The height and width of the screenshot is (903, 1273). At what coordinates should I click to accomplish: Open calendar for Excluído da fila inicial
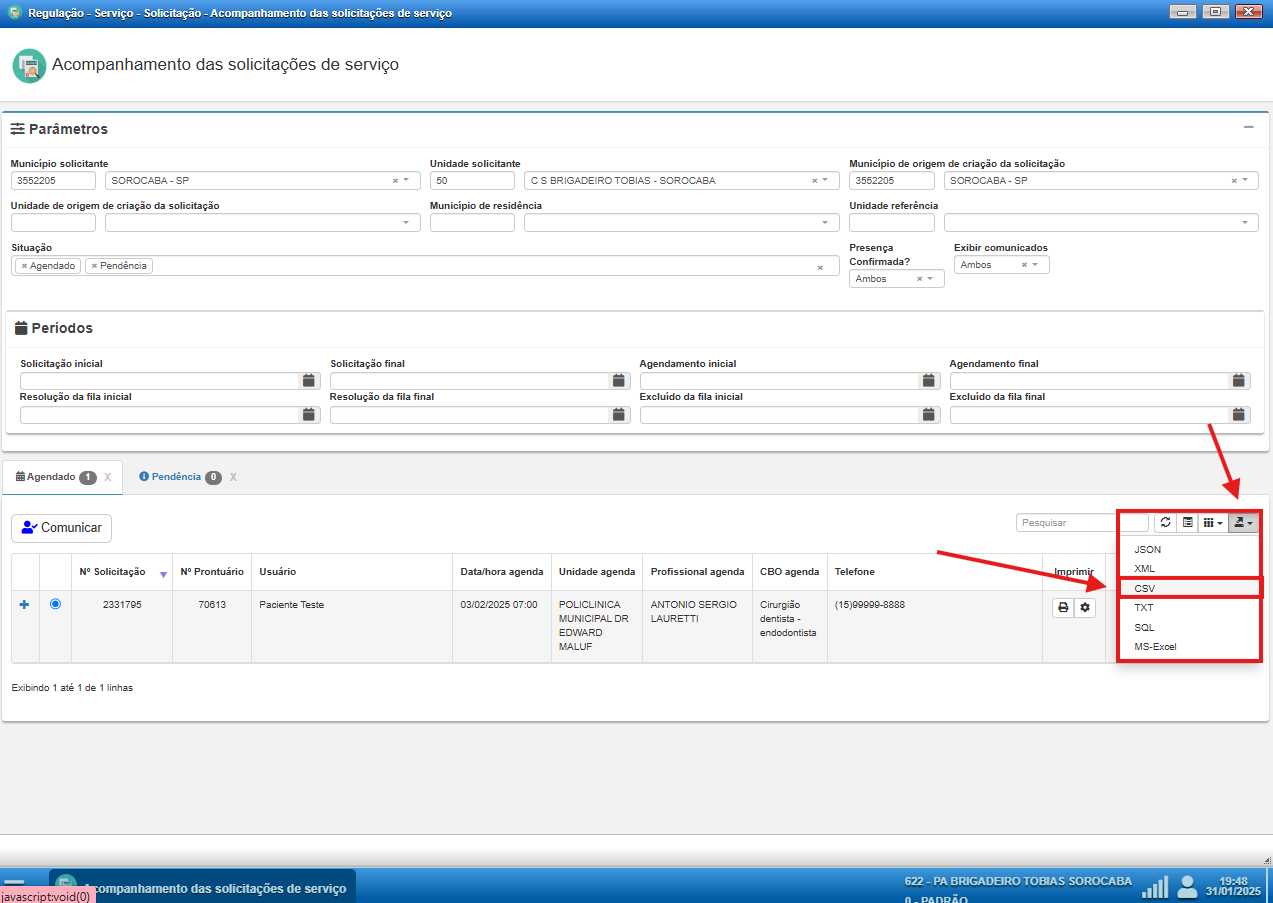pyautogui.click(x=929, y=414)
